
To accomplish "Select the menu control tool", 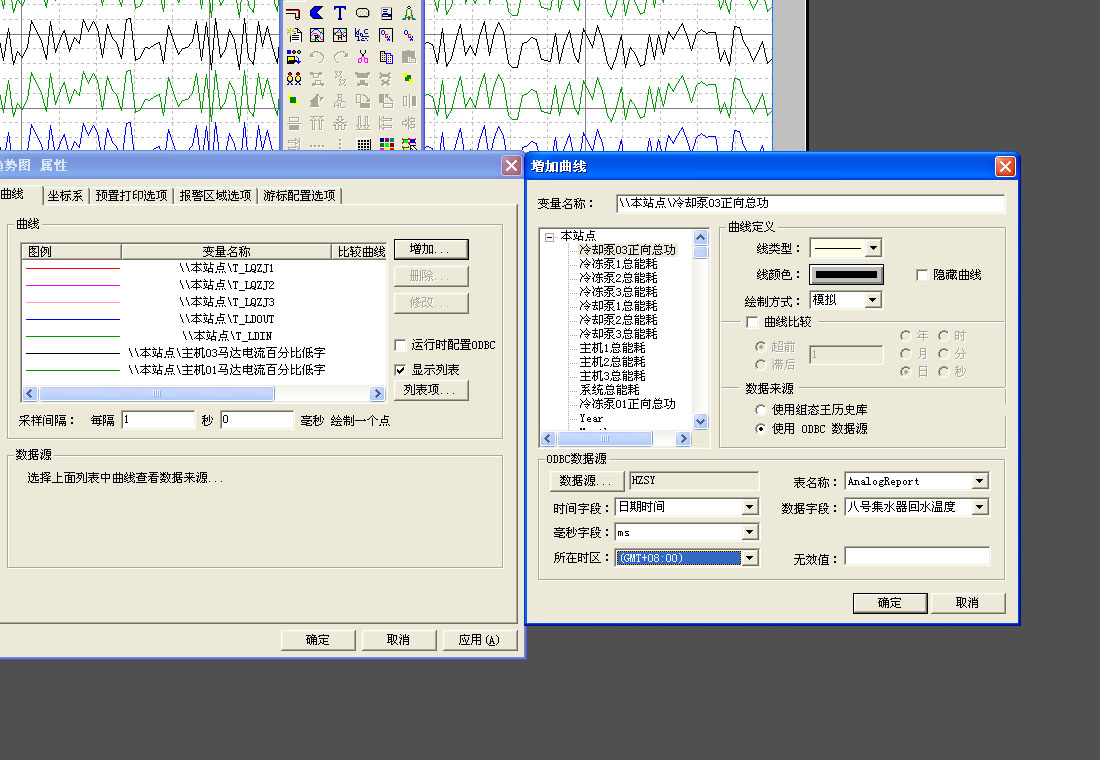I will 386,13.
